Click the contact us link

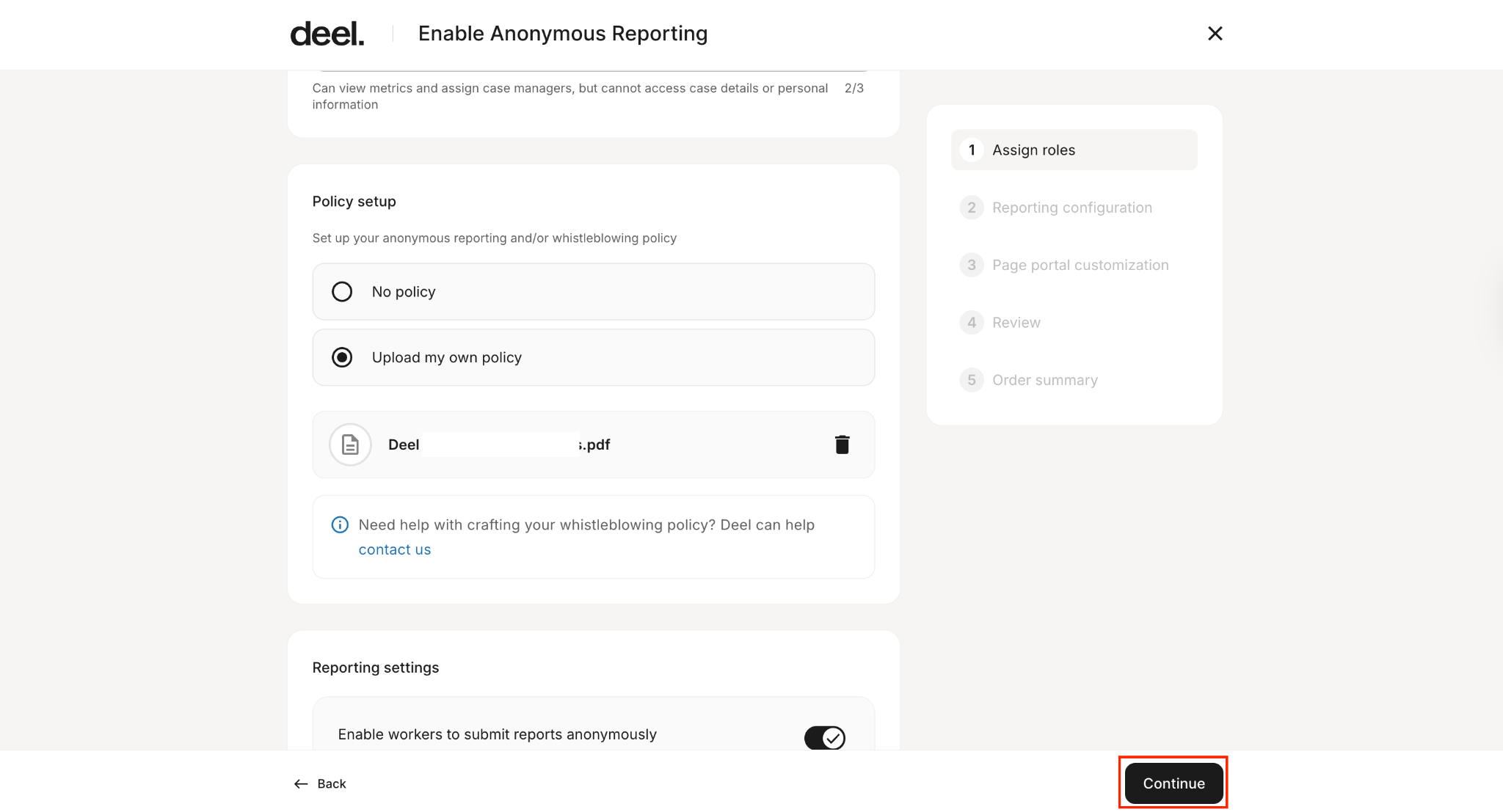[394, 549]
